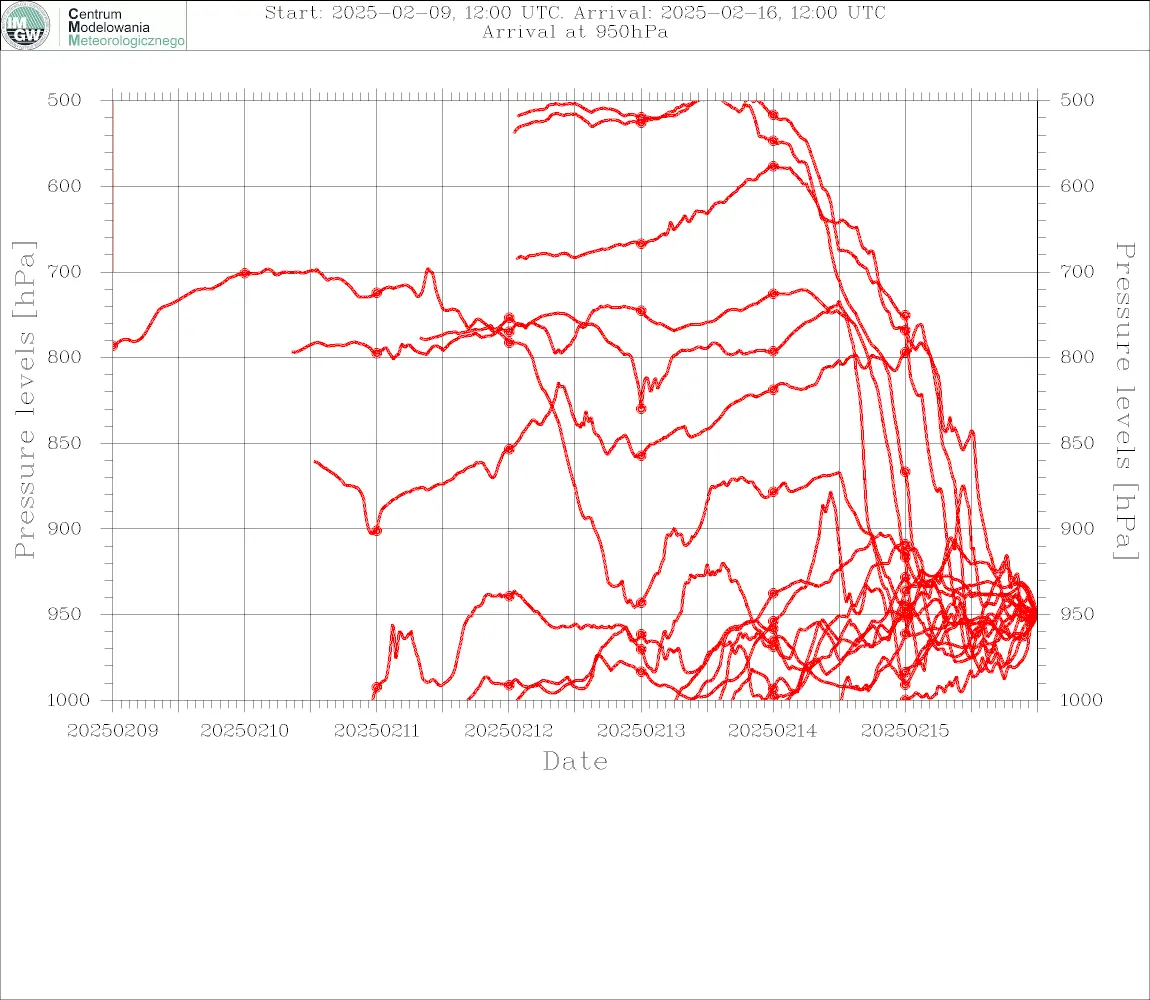The image size is (1150, 1000).
Task: Click the right 'Pressure levels [hPa]' axis title
Action: (1125, 401)
